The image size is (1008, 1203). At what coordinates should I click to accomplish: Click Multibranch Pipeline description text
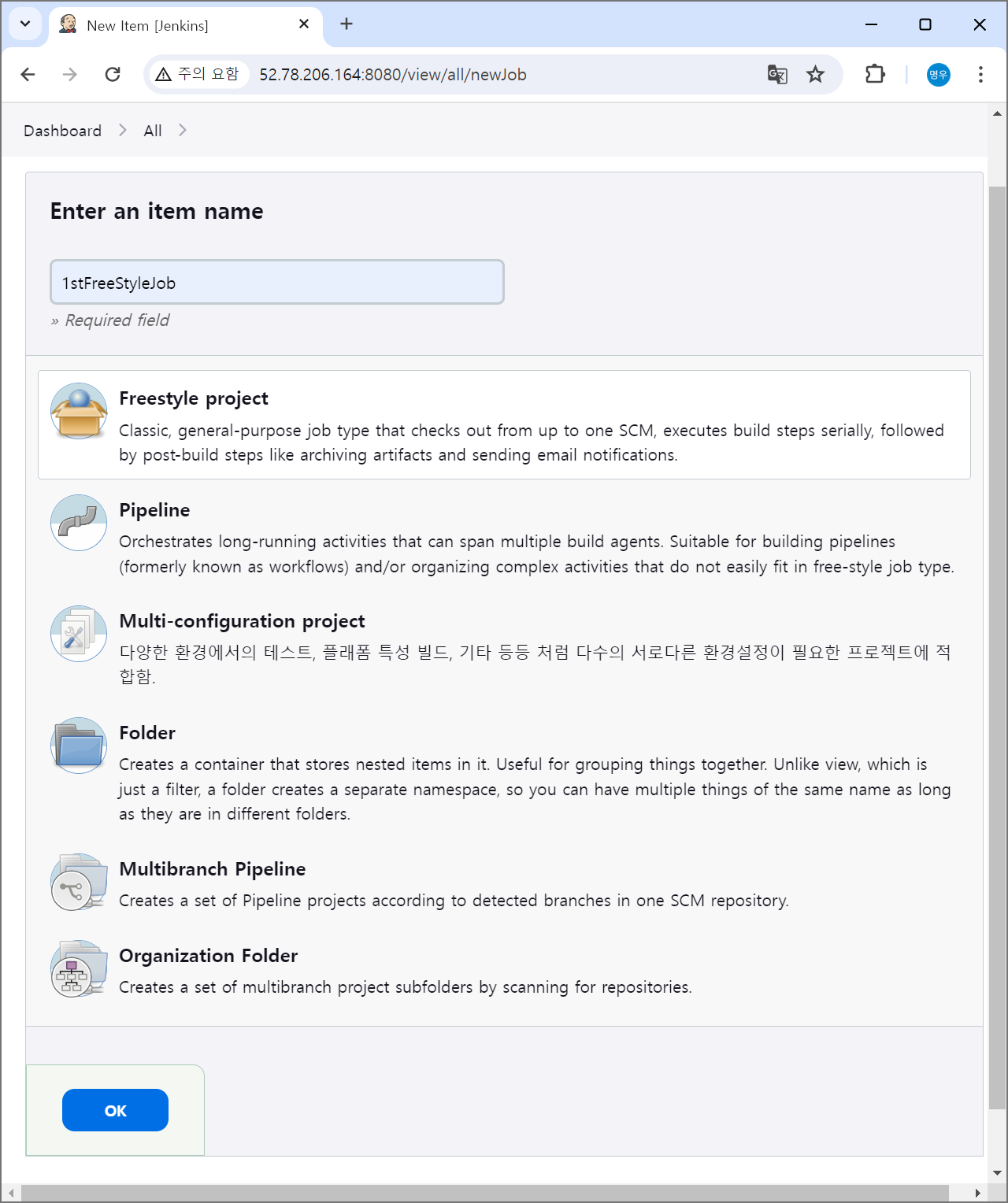454,901
